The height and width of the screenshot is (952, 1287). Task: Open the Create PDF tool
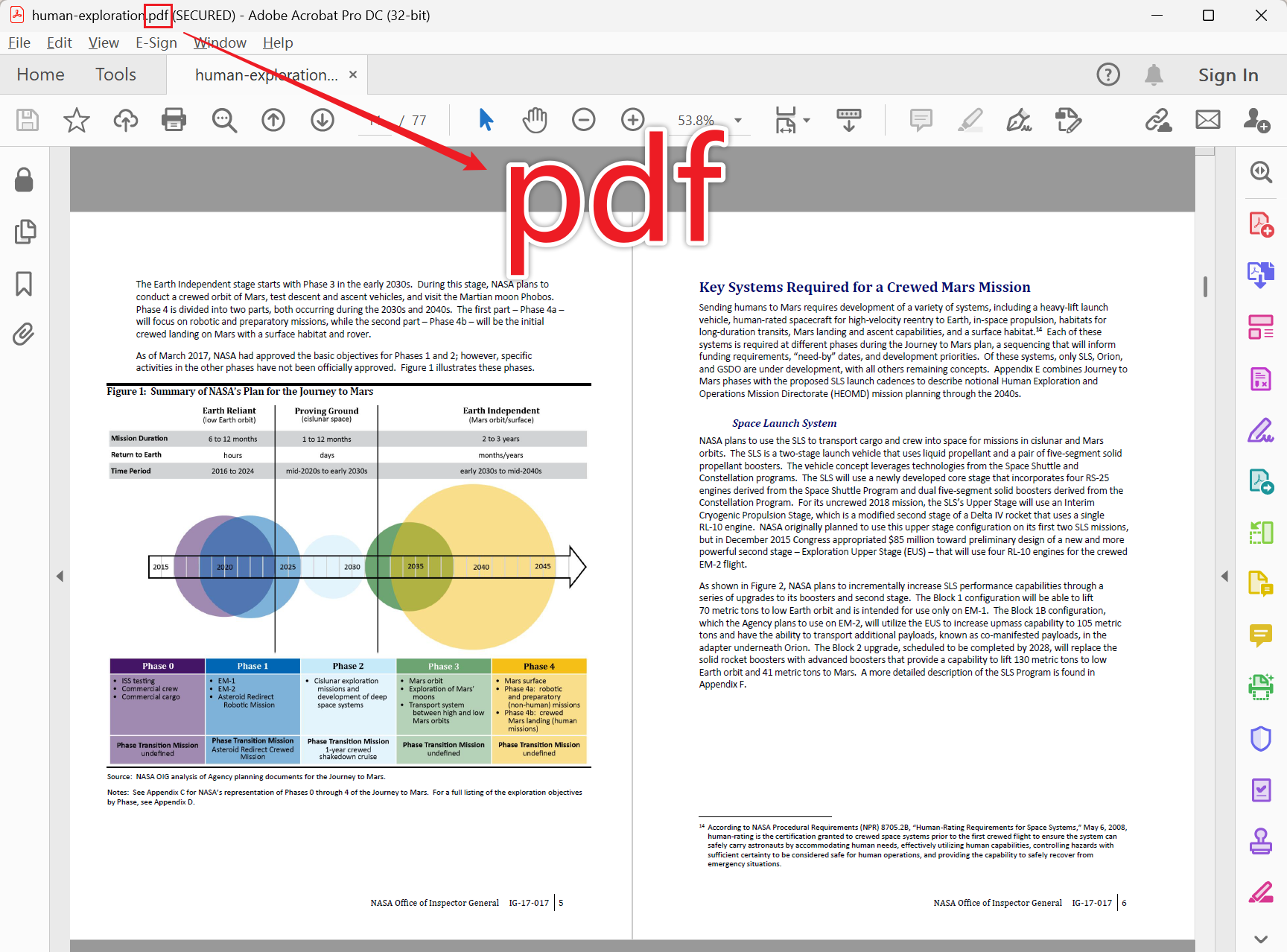[1261, 223]
